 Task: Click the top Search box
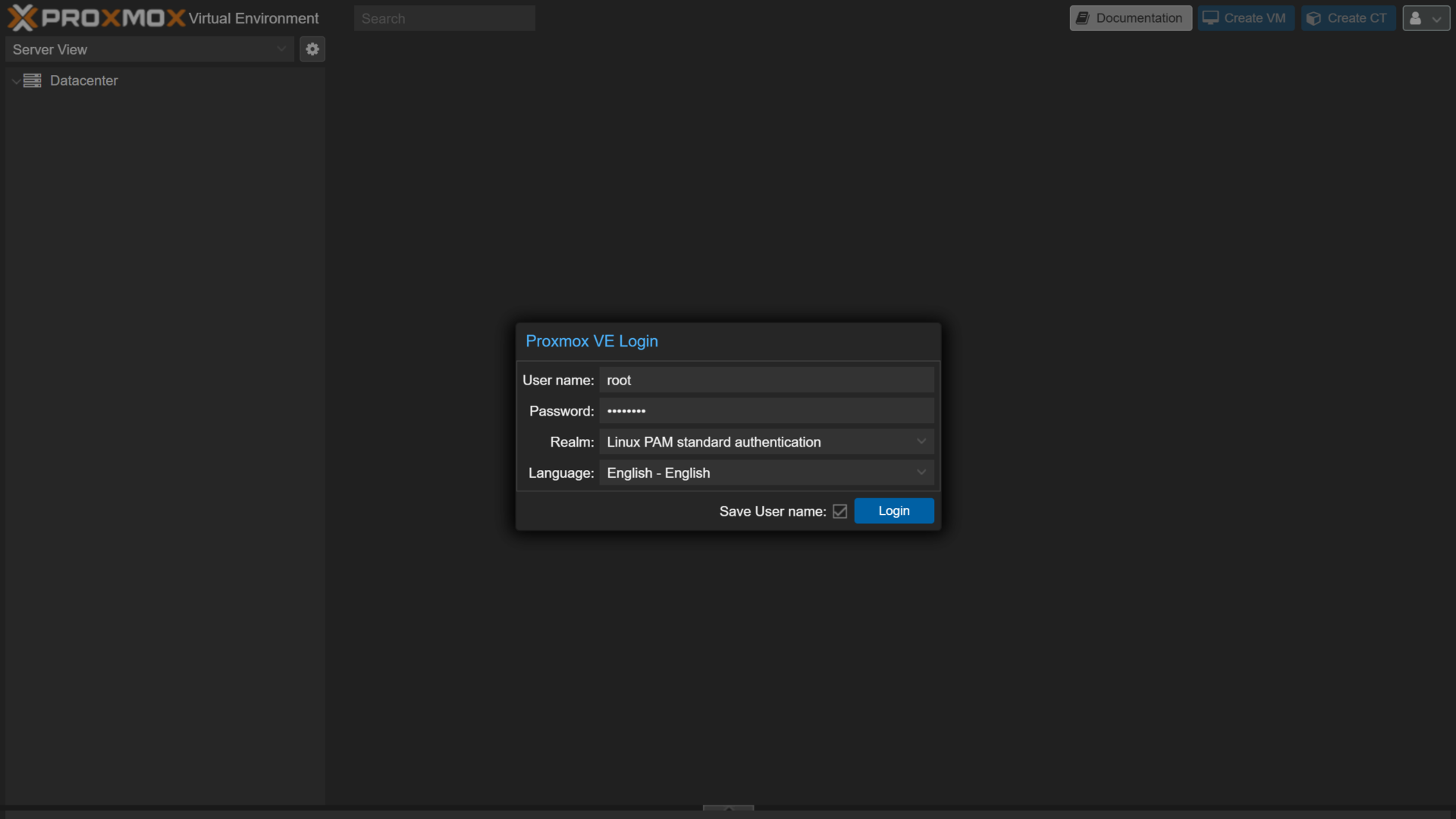tap(444, 18)
